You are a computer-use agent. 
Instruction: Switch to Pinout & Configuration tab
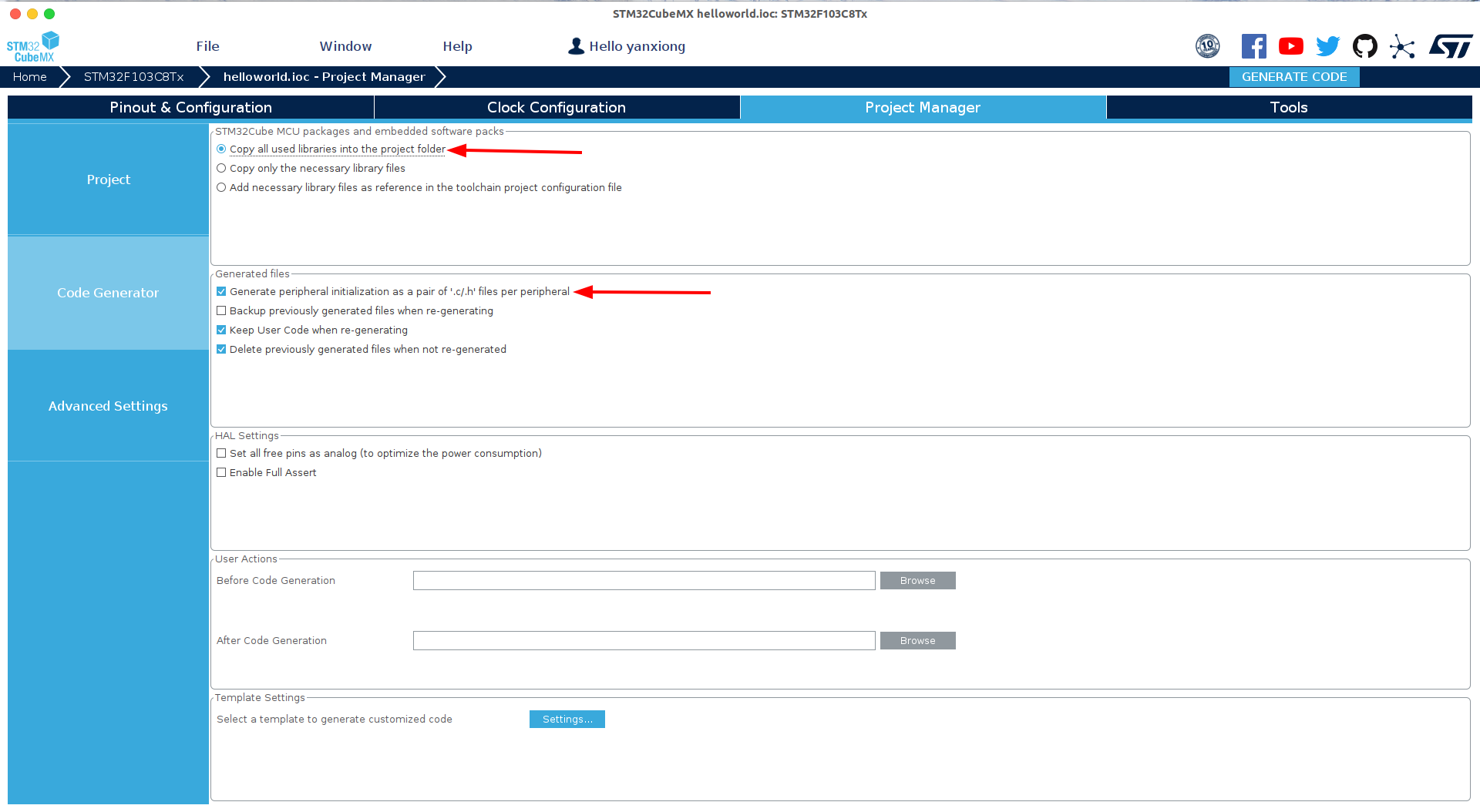point(190,107)
